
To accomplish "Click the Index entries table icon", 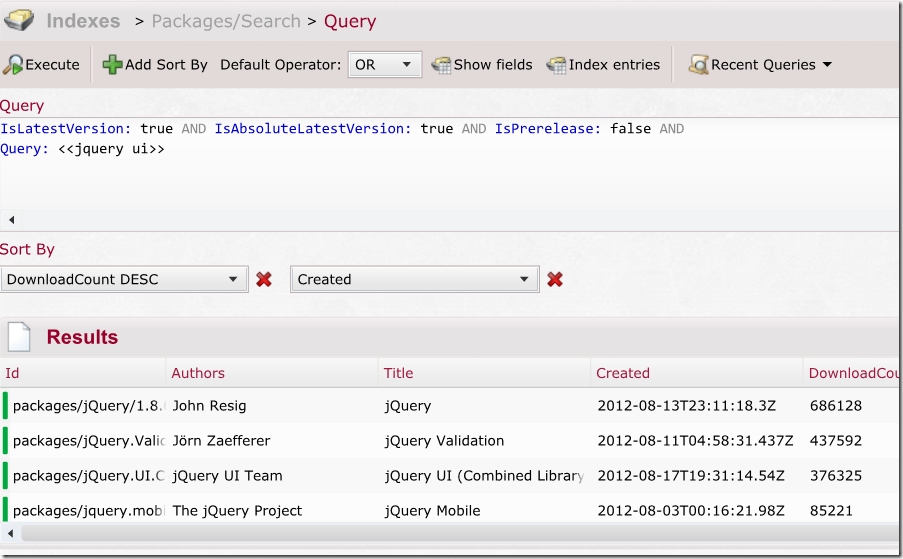I will pyautogui.click(x=556, y=65).
